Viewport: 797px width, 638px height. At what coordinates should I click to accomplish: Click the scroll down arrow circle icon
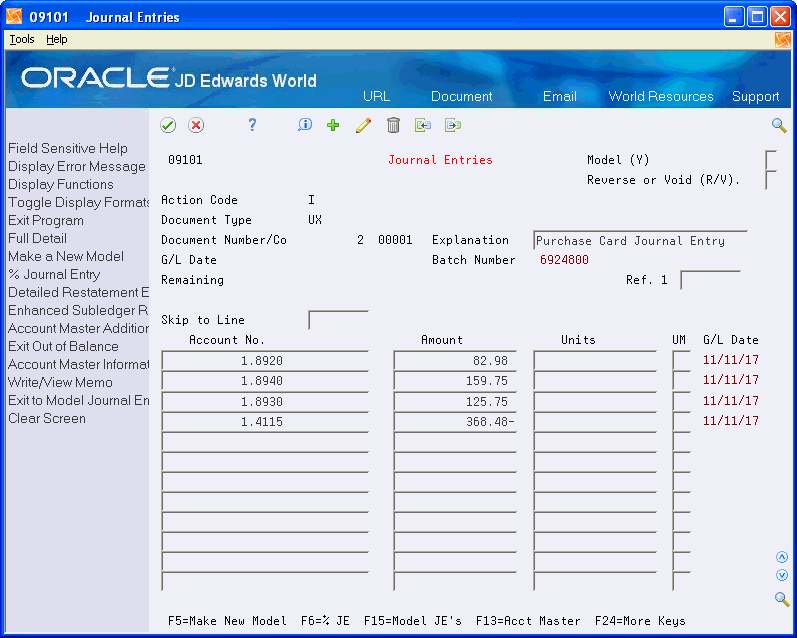click(x=782, y=575)
